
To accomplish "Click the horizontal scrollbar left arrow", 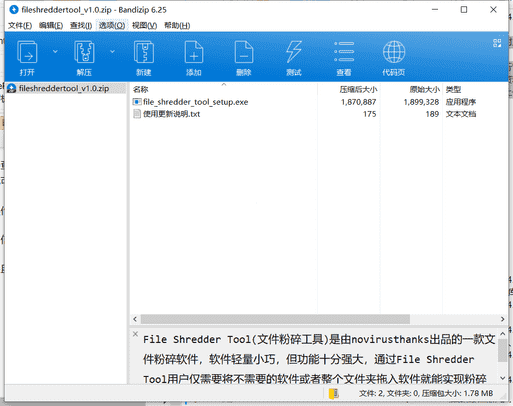I will (x=135, y=319).
